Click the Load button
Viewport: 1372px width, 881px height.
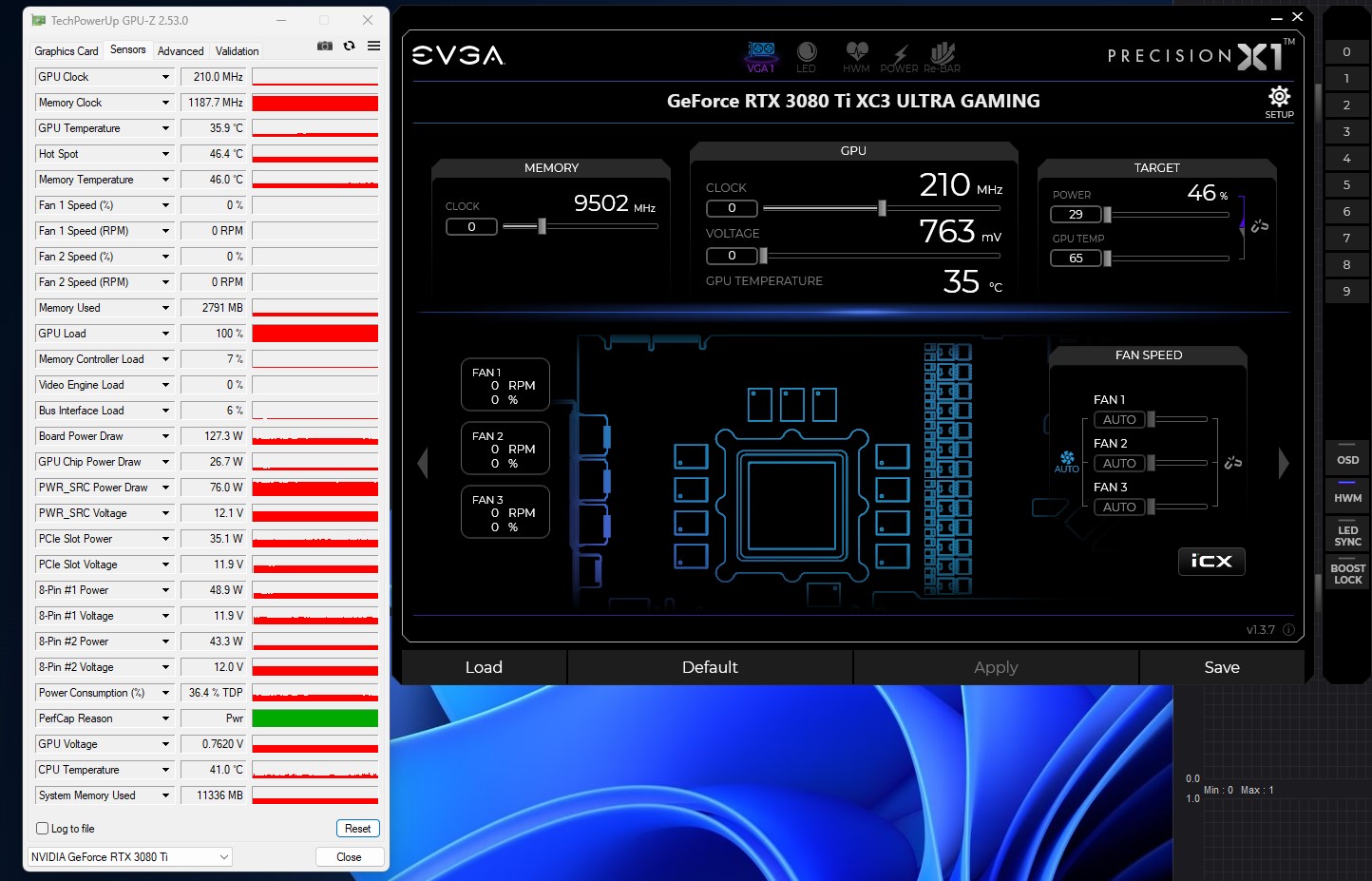tap(484, 667)
